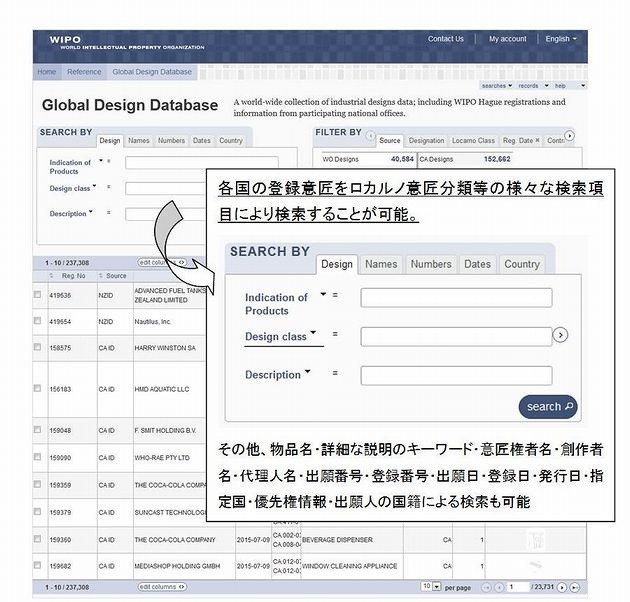Screen dimensions: 630x602
Task: Tick the checkbox for record 419636
Action: click(x=37, y=295)
